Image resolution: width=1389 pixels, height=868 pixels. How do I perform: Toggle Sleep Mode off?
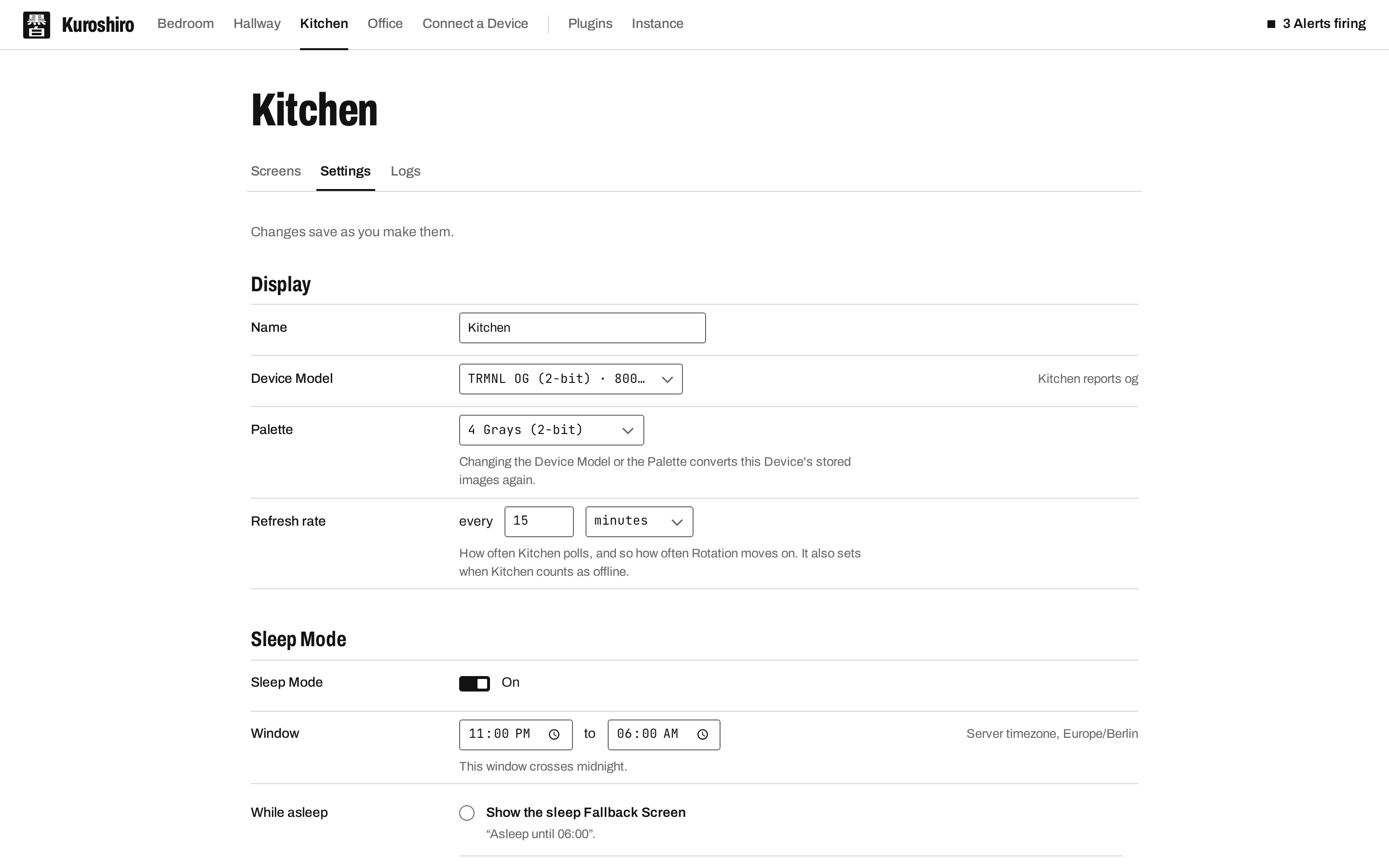474,683
